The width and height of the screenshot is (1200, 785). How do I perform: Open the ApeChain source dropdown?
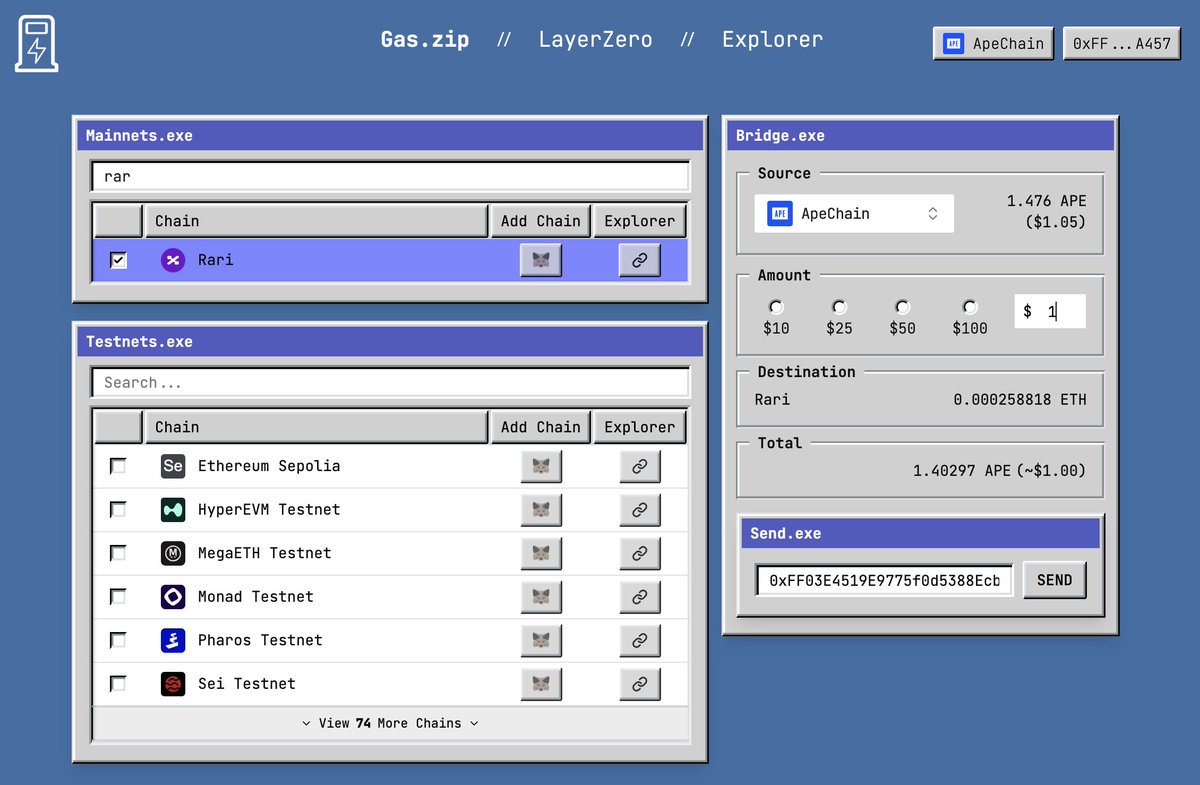(854, 213)
